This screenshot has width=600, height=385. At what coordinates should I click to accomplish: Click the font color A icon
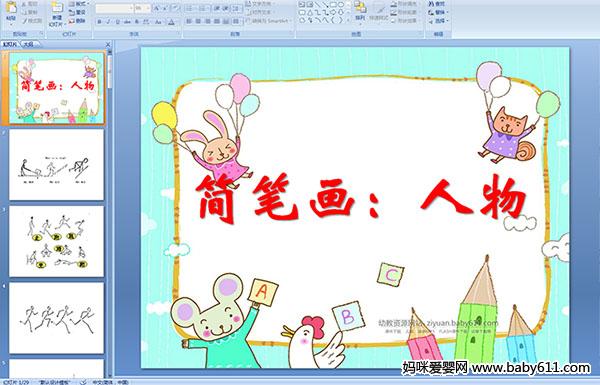pos(171,22)
